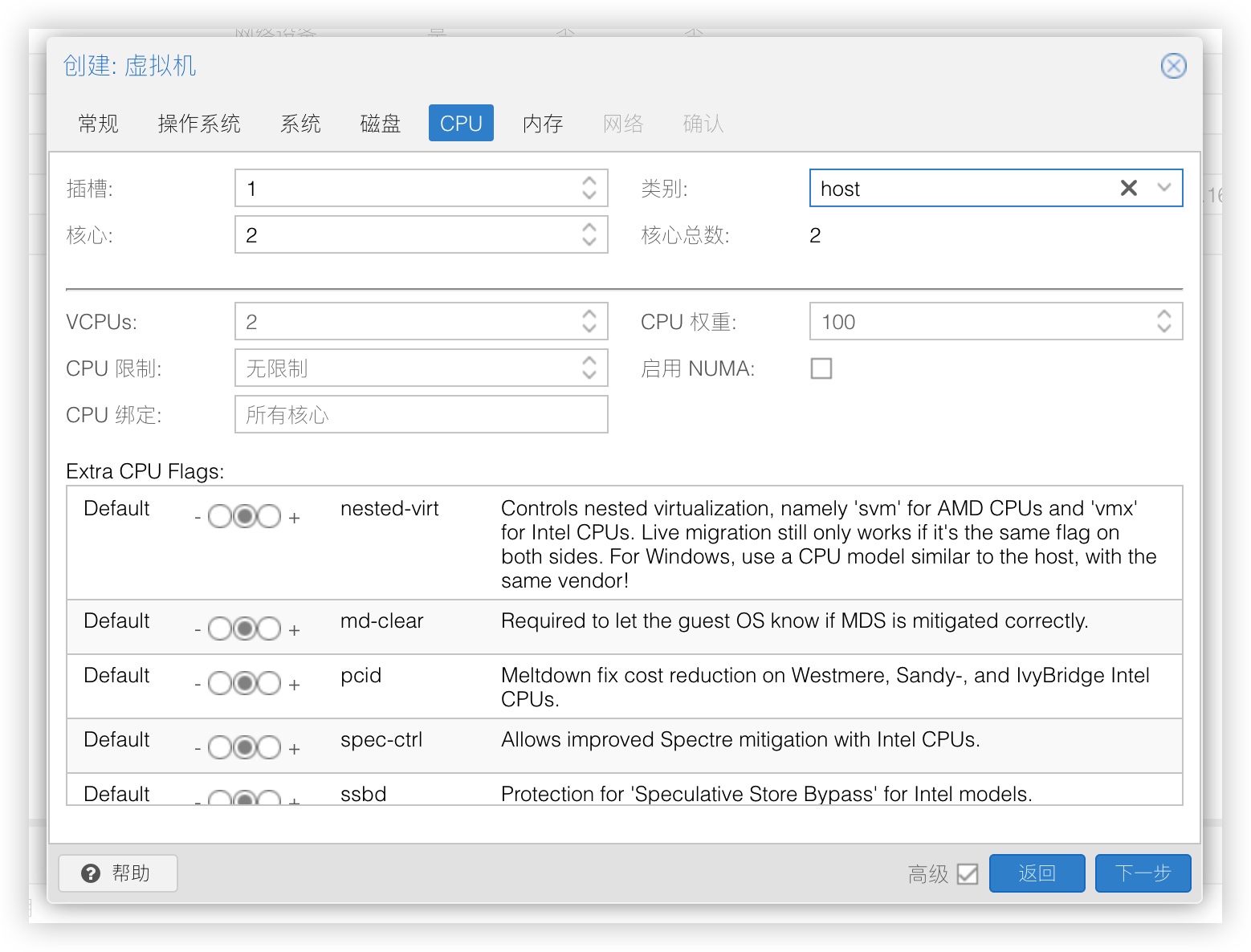
Task: Set md-clear flag to off (-)
Action: [219, 629]
